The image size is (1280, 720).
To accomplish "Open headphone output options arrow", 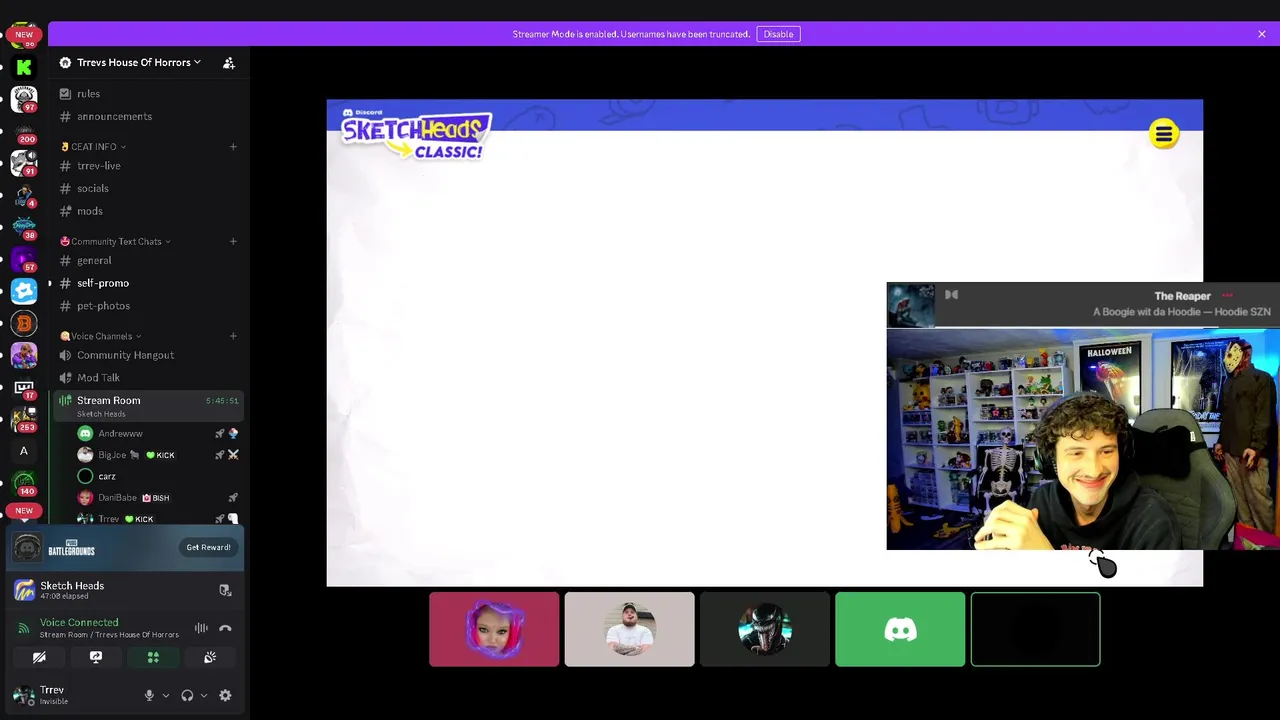I will pos(203,696).
